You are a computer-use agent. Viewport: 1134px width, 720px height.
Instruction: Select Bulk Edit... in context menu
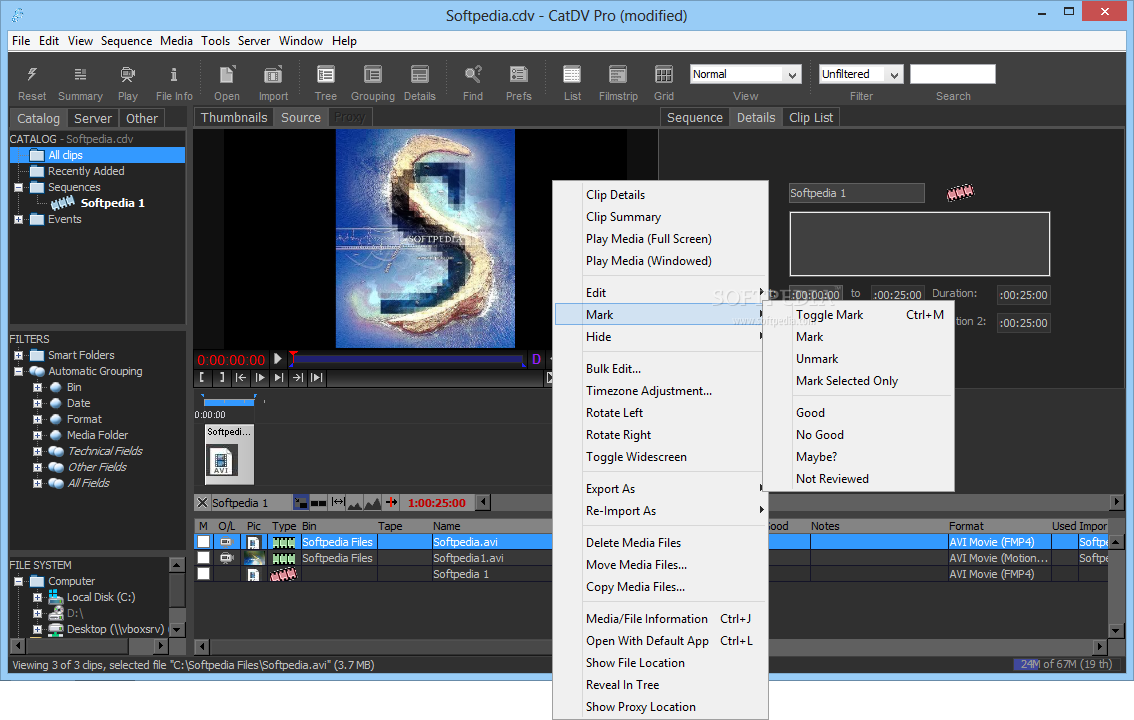(x=660, y=369)
